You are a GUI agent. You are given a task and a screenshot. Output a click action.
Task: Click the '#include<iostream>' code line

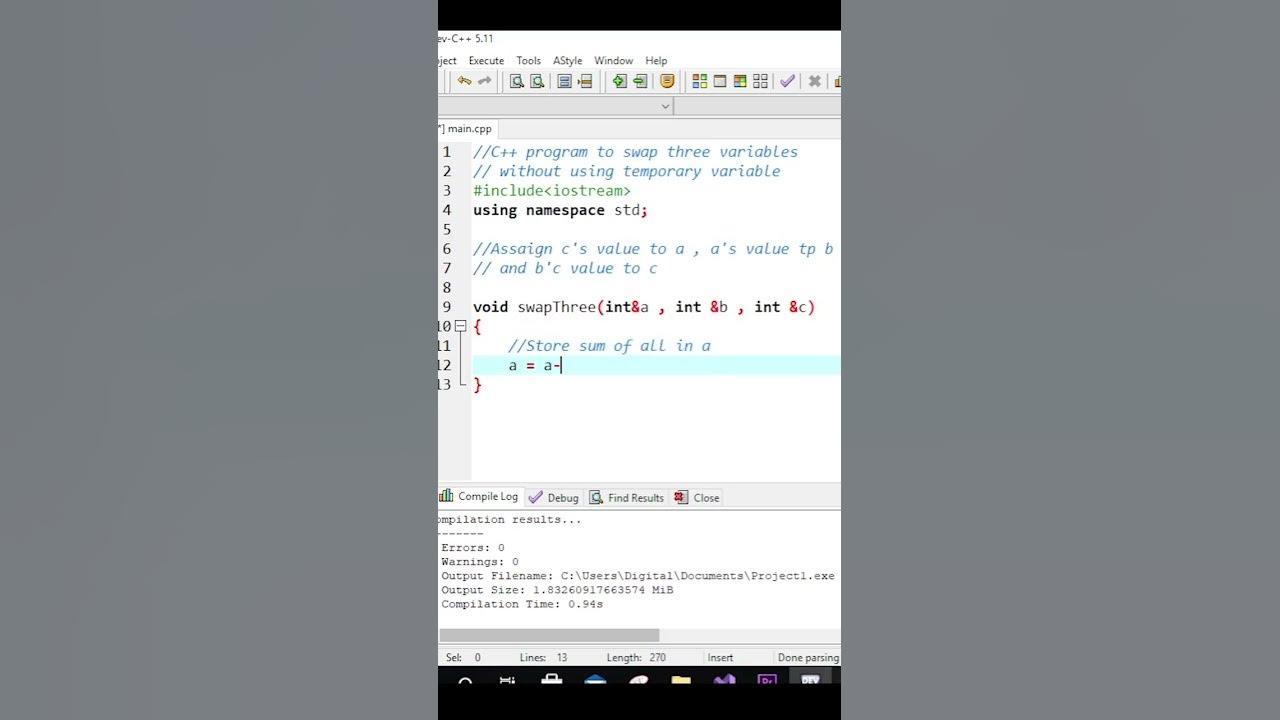coord(552,191)
